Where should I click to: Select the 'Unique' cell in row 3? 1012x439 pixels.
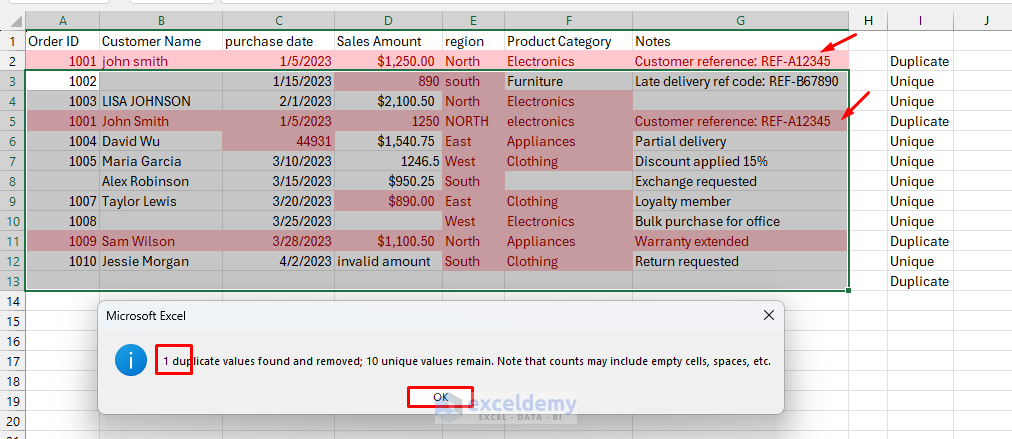click(920, 81)
